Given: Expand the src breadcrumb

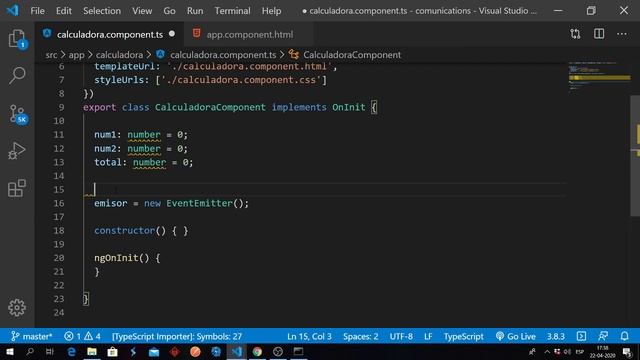Looking at the screenshot, I should pos(51,55).
